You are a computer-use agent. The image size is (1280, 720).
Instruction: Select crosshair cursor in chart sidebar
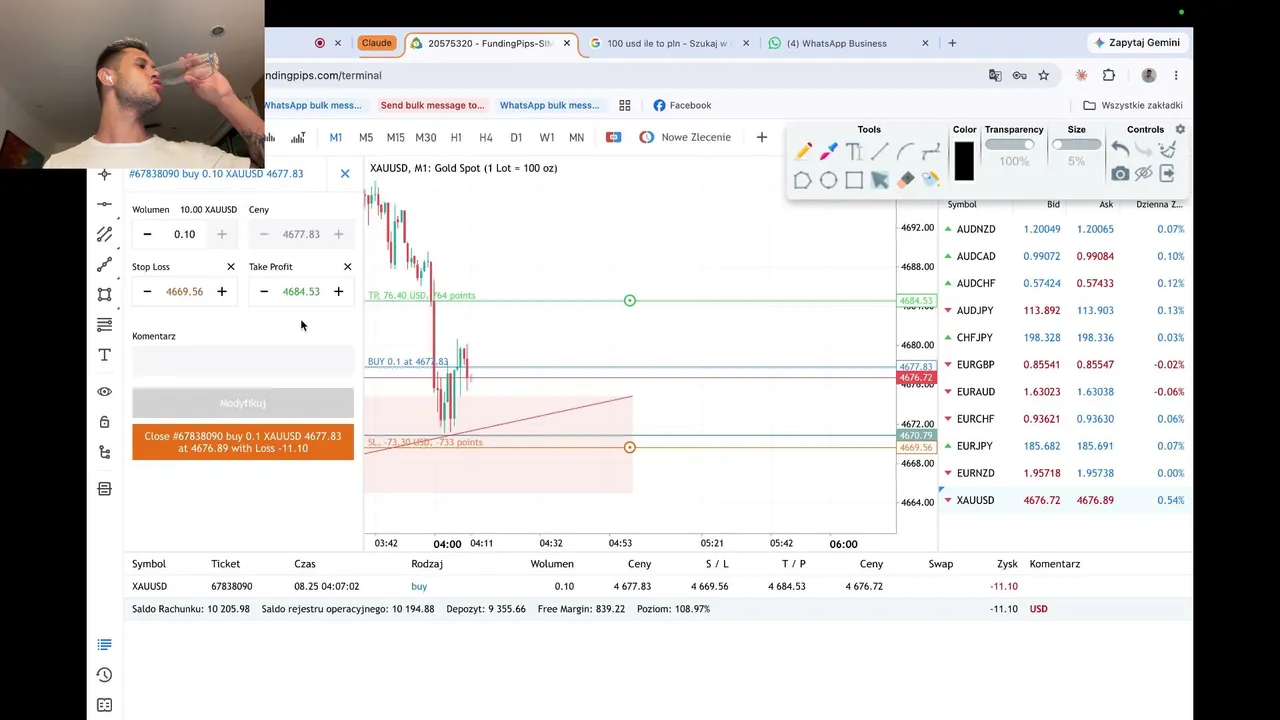coord(104,174)
